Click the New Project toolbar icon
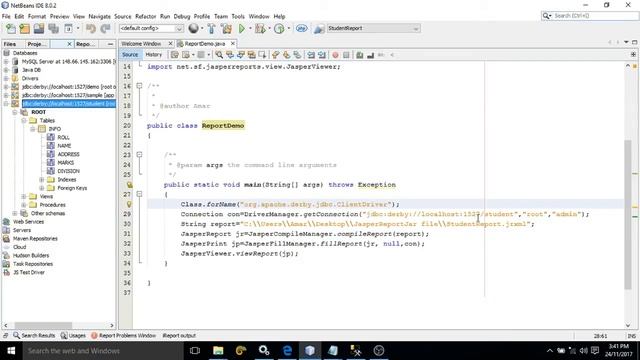640x360 pixels. click(24, 29)
